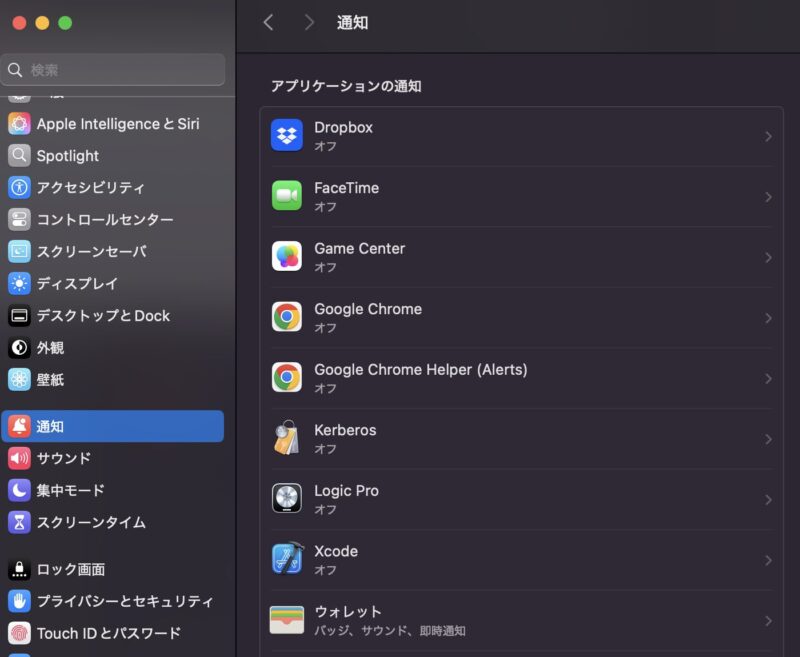This screenshot has width=800, height=657.
Task: Click the Touch ID fingerprint icon
Action: point(19,633)
